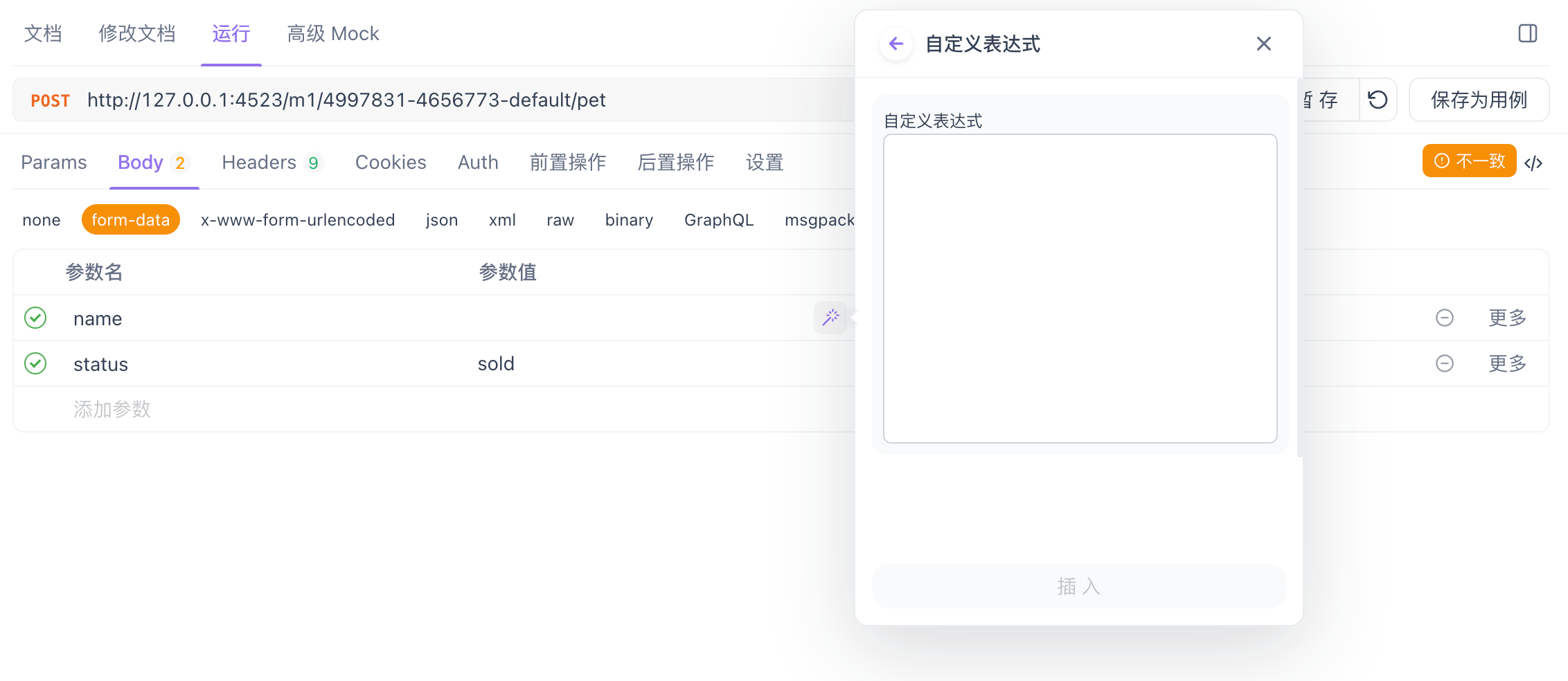
Task: Open 更多 options for the status parameter
Action: [x=1507, y=363]
